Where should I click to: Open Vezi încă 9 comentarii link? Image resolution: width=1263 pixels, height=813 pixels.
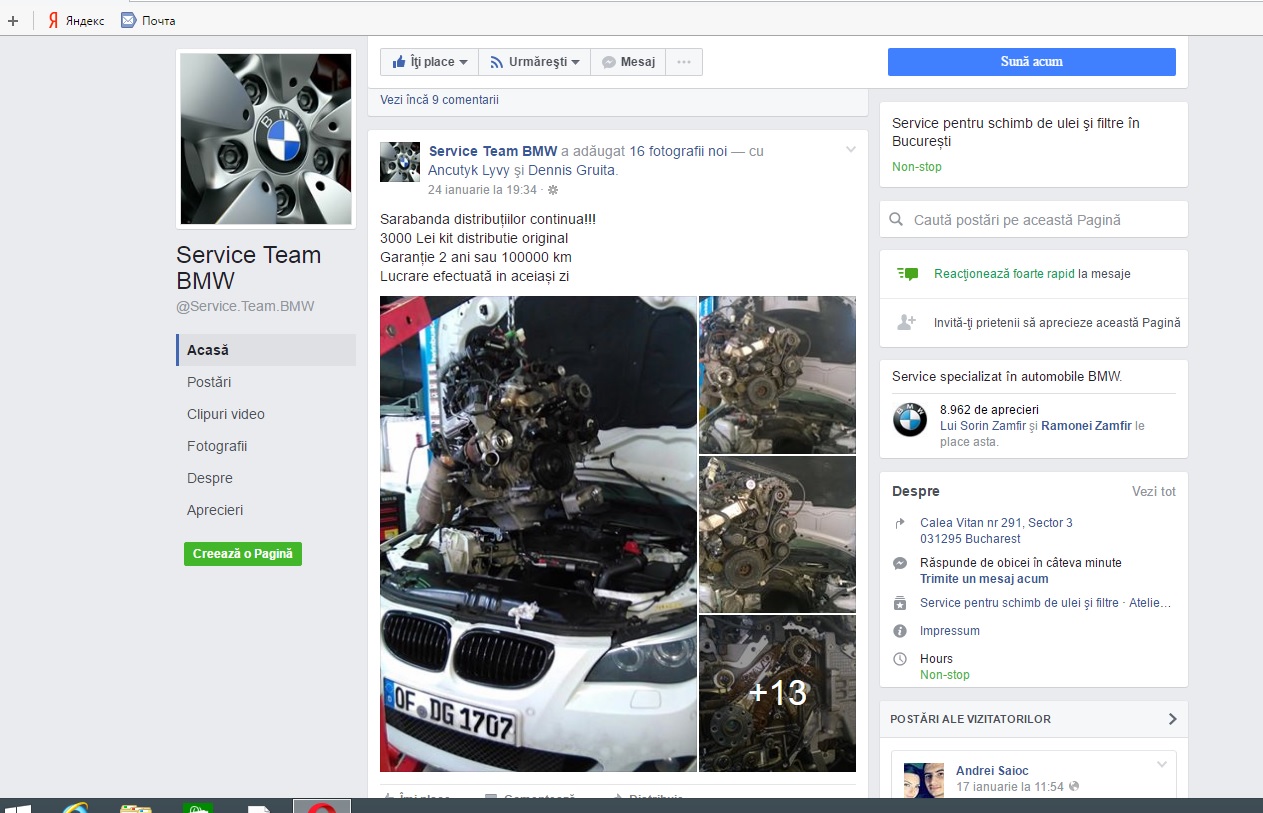click(x=439, y=100)
